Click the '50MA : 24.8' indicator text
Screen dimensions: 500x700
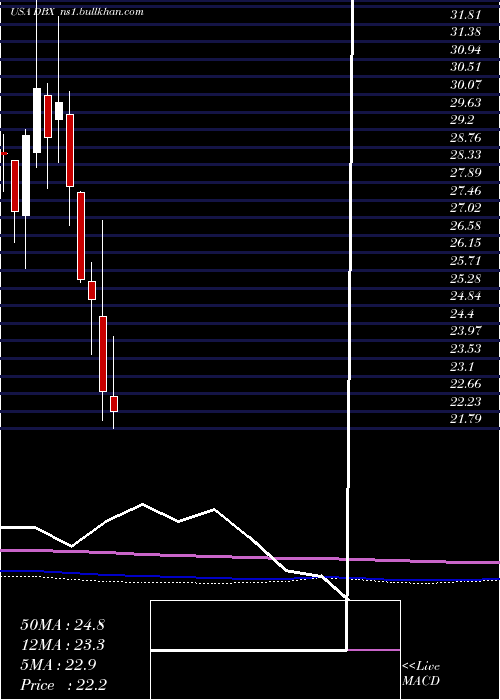click(x=62, y=625)
